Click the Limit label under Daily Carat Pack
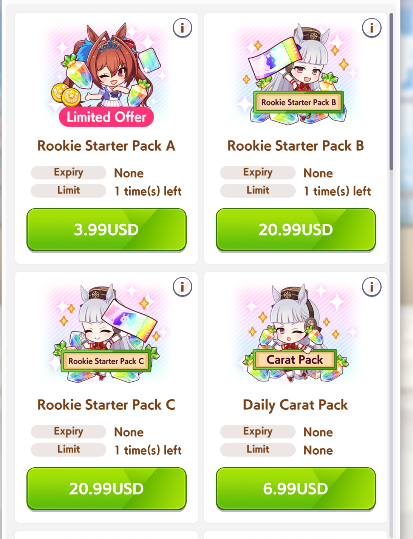 (258, 449)
